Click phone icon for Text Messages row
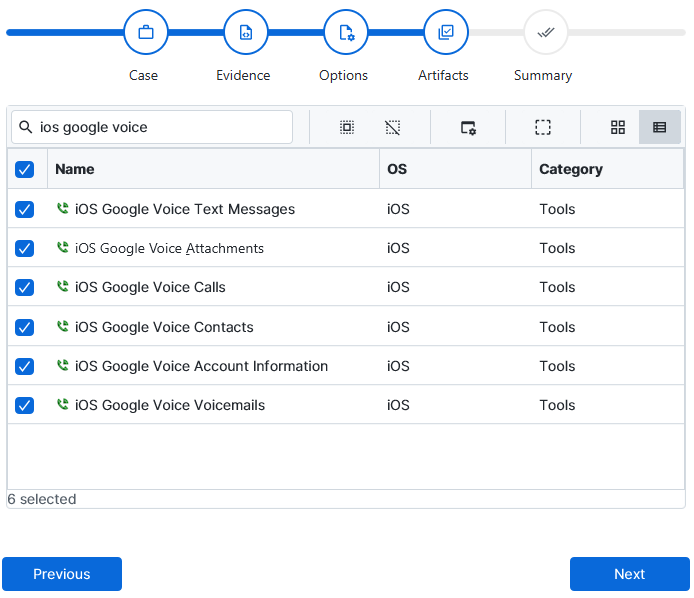Viewport: 694px width, 598px height. [63, 208]
